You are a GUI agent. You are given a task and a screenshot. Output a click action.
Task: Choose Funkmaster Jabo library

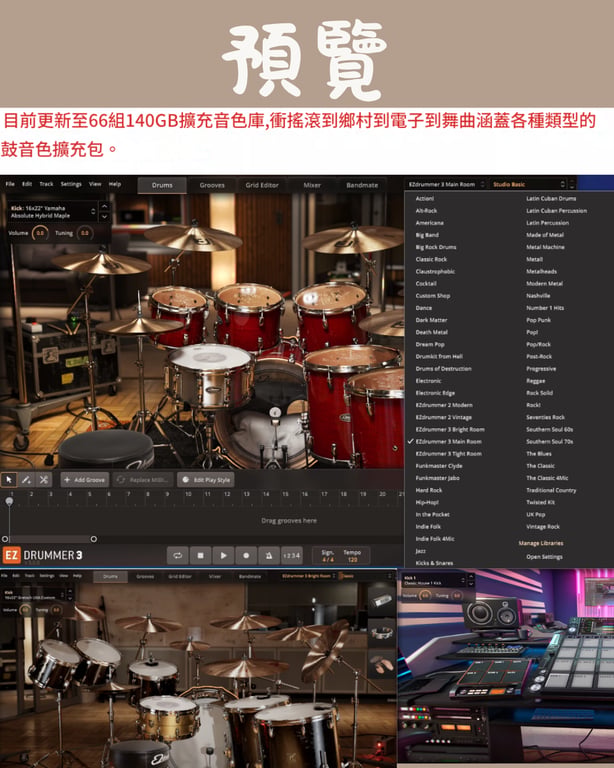(437, 478)
